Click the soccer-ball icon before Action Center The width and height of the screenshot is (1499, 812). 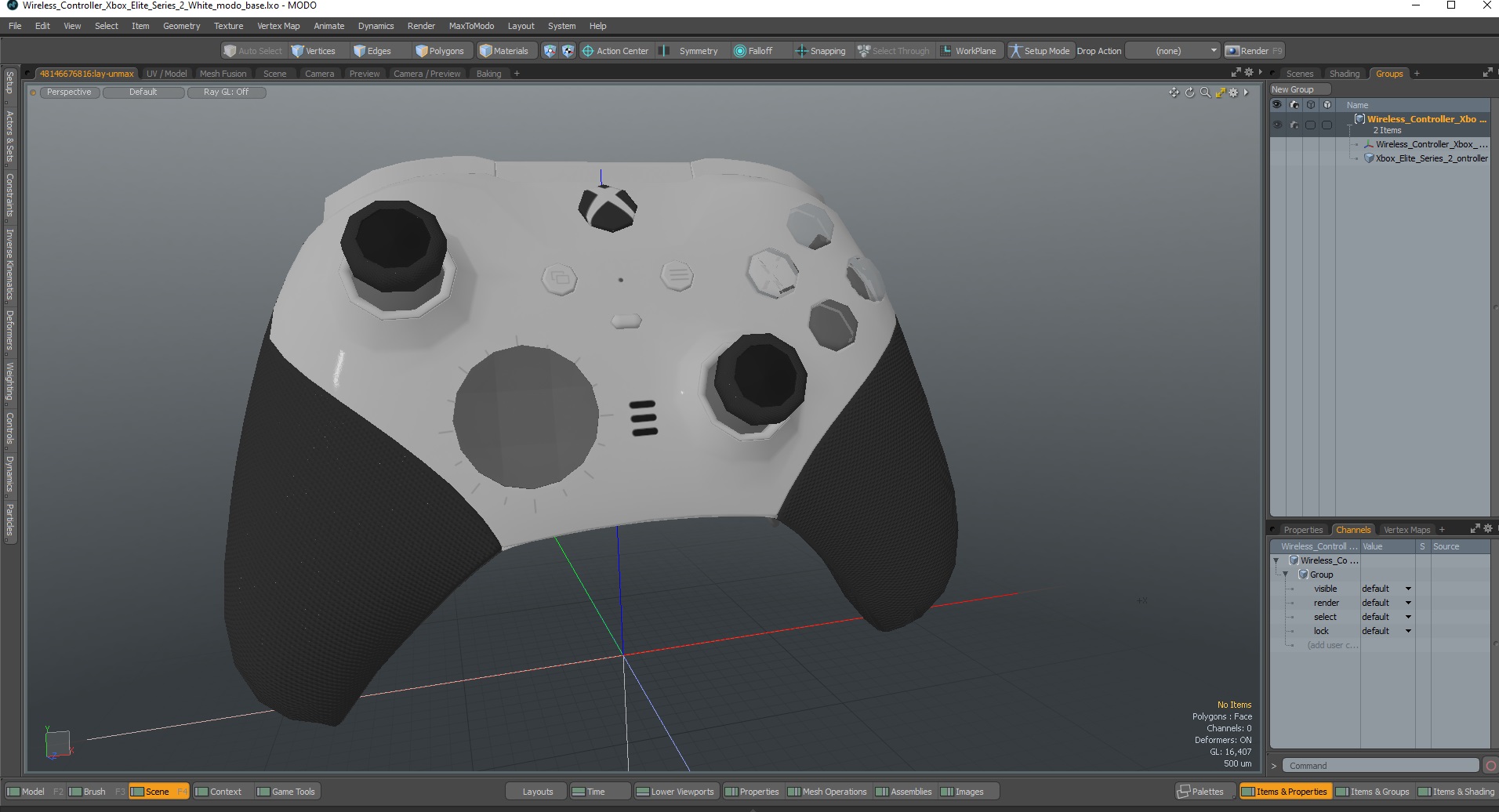(x=568, y=51)
